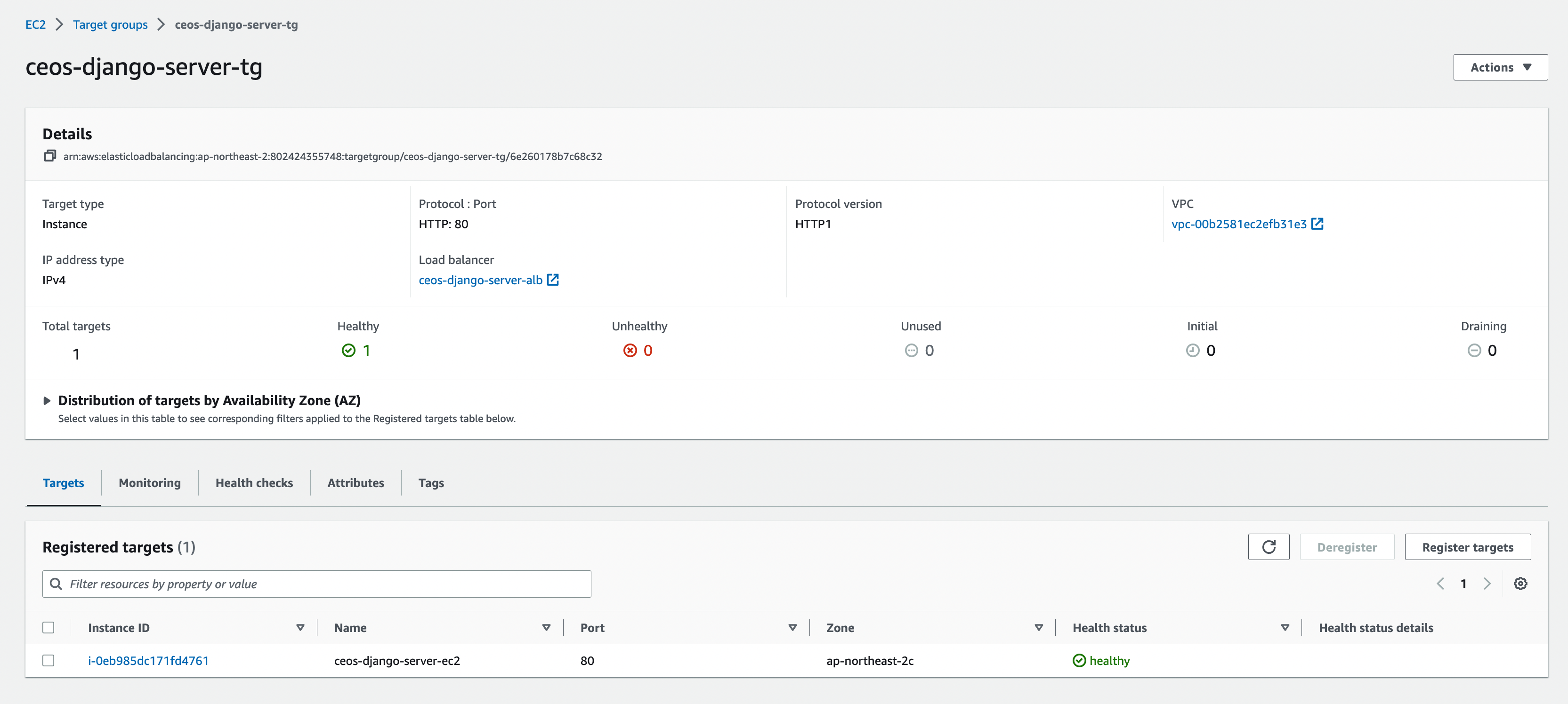Viewport: 1568px width, 704px height.
Task: Click page number 1 in pagination
Action: [x=1463, y=584]
